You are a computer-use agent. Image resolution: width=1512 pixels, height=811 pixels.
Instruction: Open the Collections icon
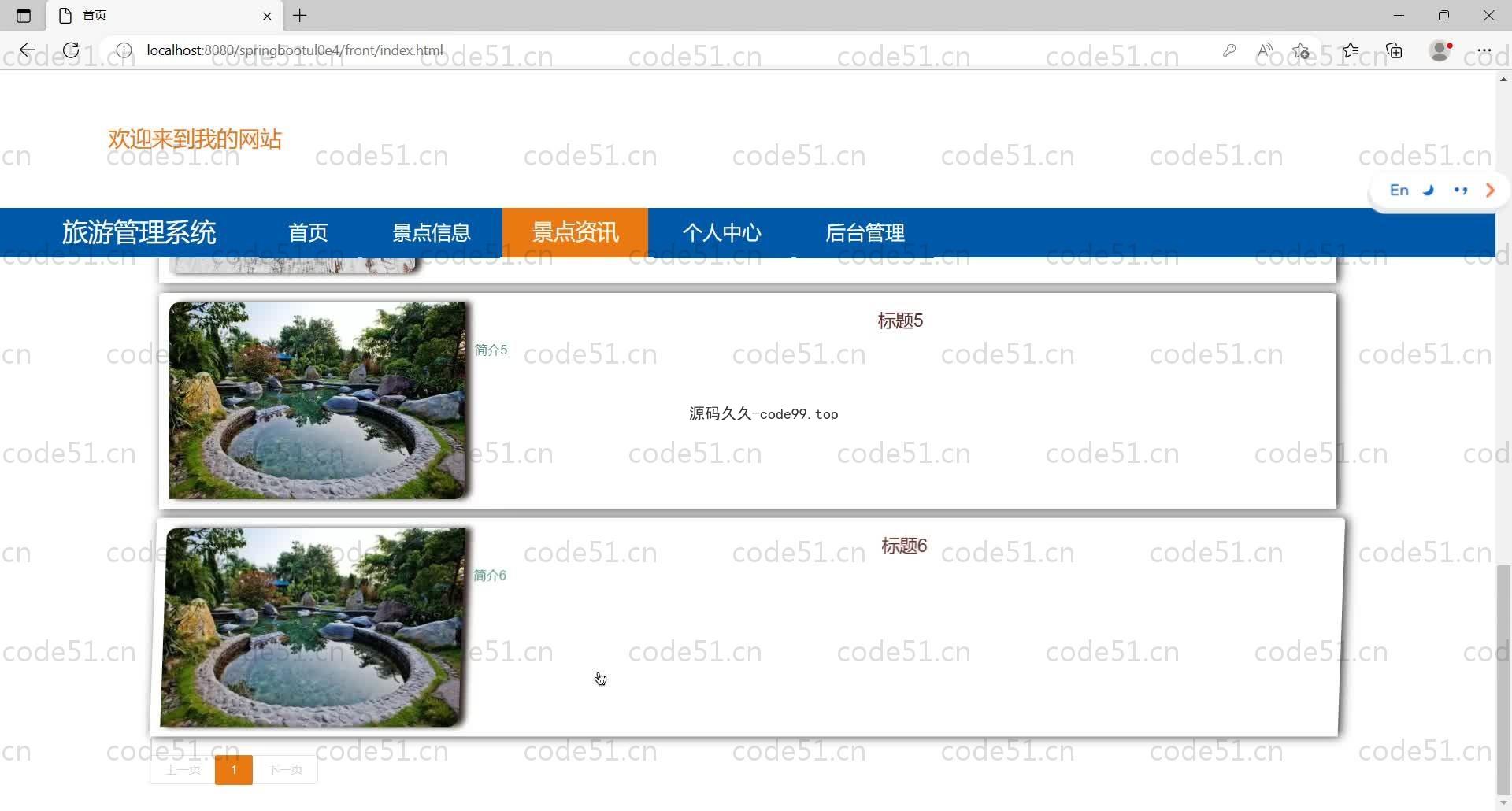pos(1395,50)
